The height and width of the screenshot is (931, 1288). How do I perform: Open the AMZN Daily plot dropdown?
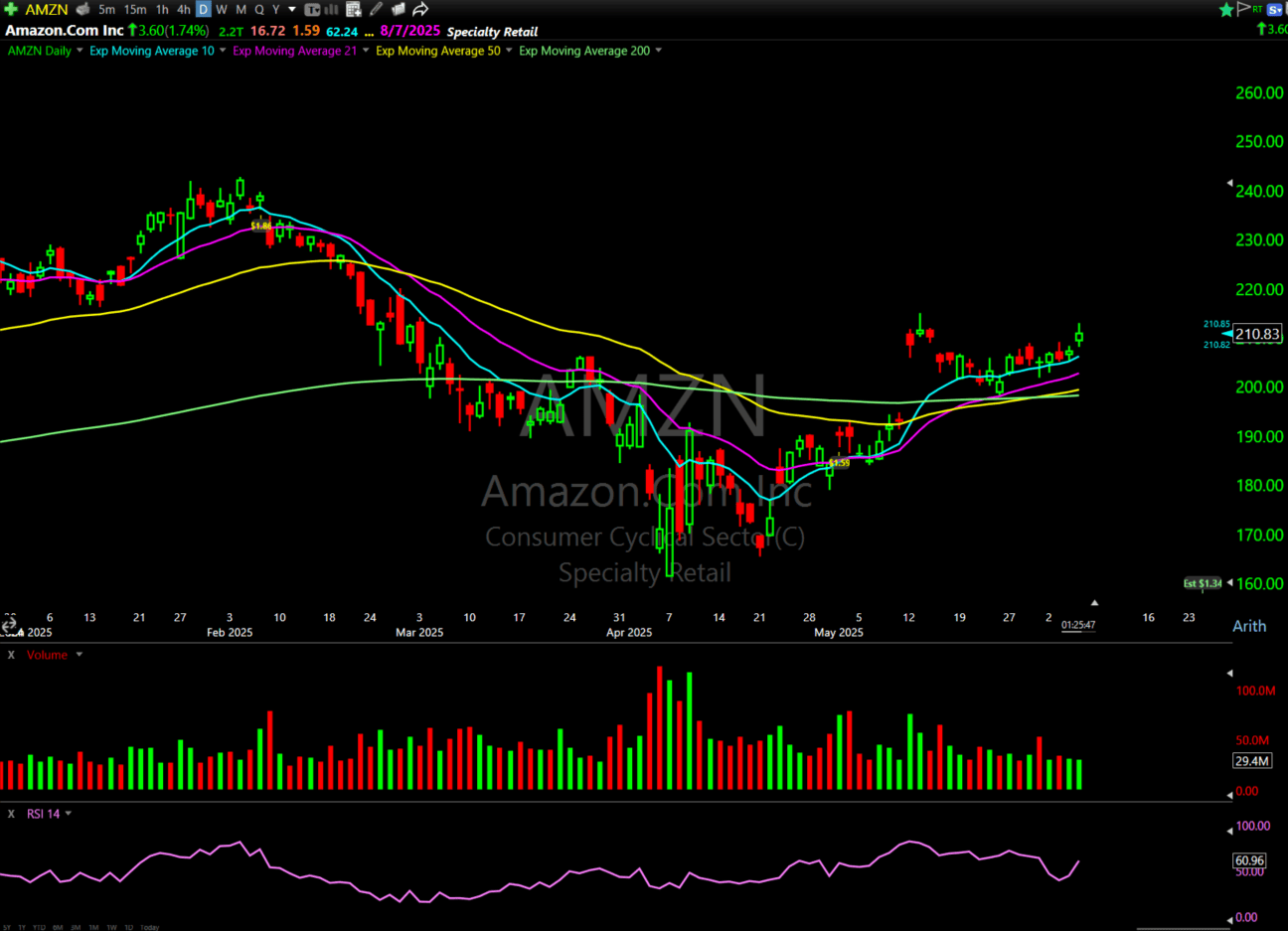point(79,51)
